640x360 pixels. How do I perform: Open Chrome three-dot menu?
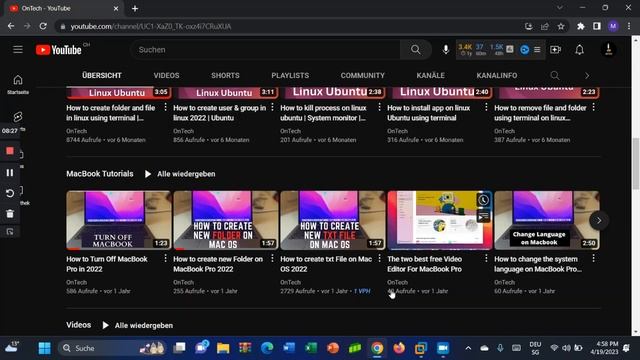tap(629, 27)
